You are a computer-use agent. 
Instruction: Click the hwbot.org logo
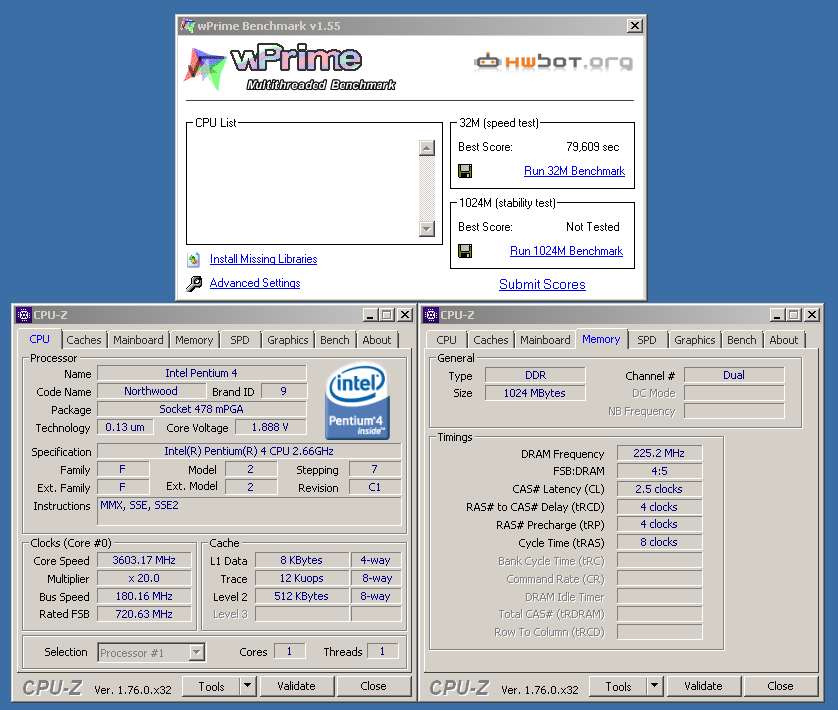(553, 61)
